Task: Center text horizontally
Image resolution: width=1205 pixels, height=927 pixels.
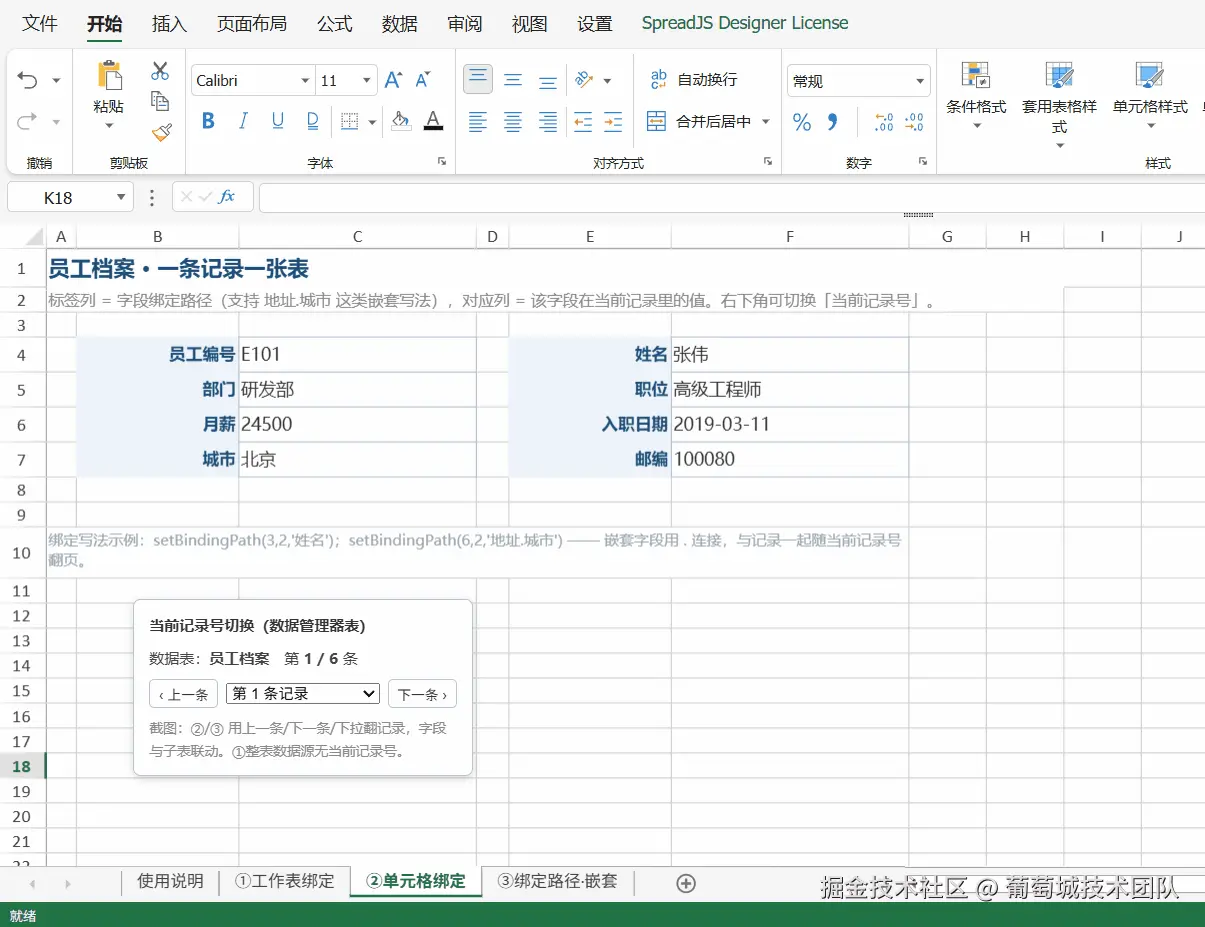Action: pos(513,122)
